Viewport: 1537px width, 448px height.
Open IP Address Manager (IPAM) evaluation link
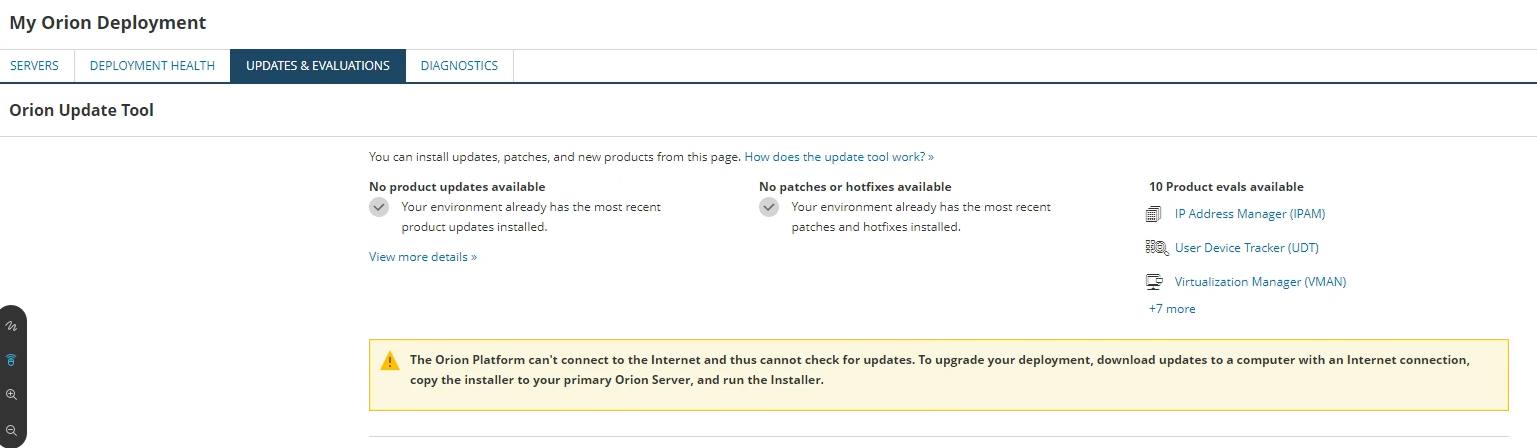1250,214
